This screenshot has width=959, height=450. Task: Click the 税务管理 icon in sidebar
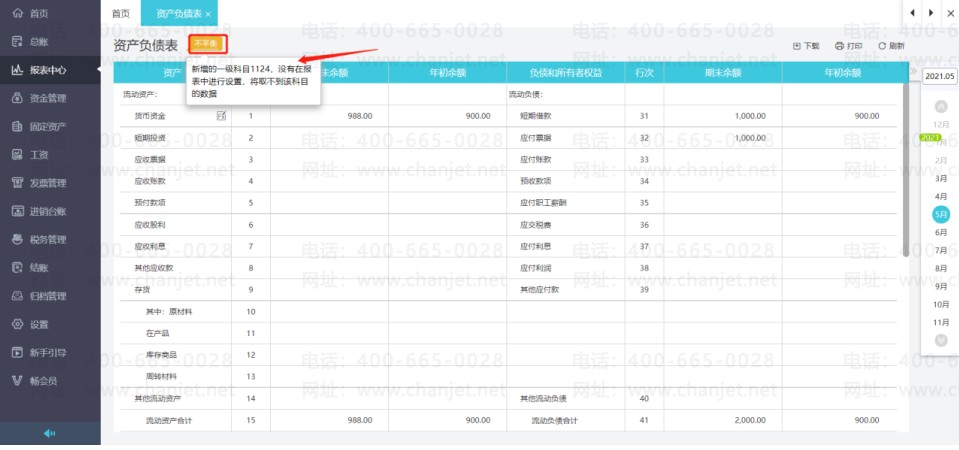click(x=18, y=240)
